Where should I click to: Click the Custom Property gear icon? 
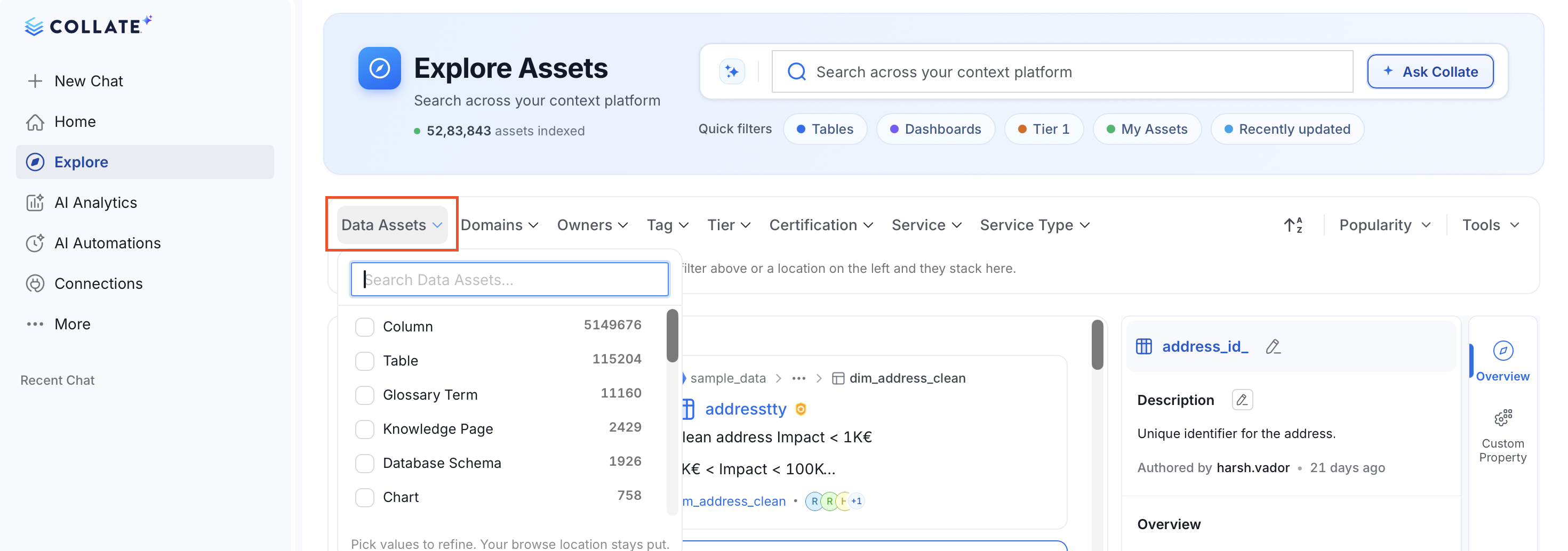[1503, 418]
